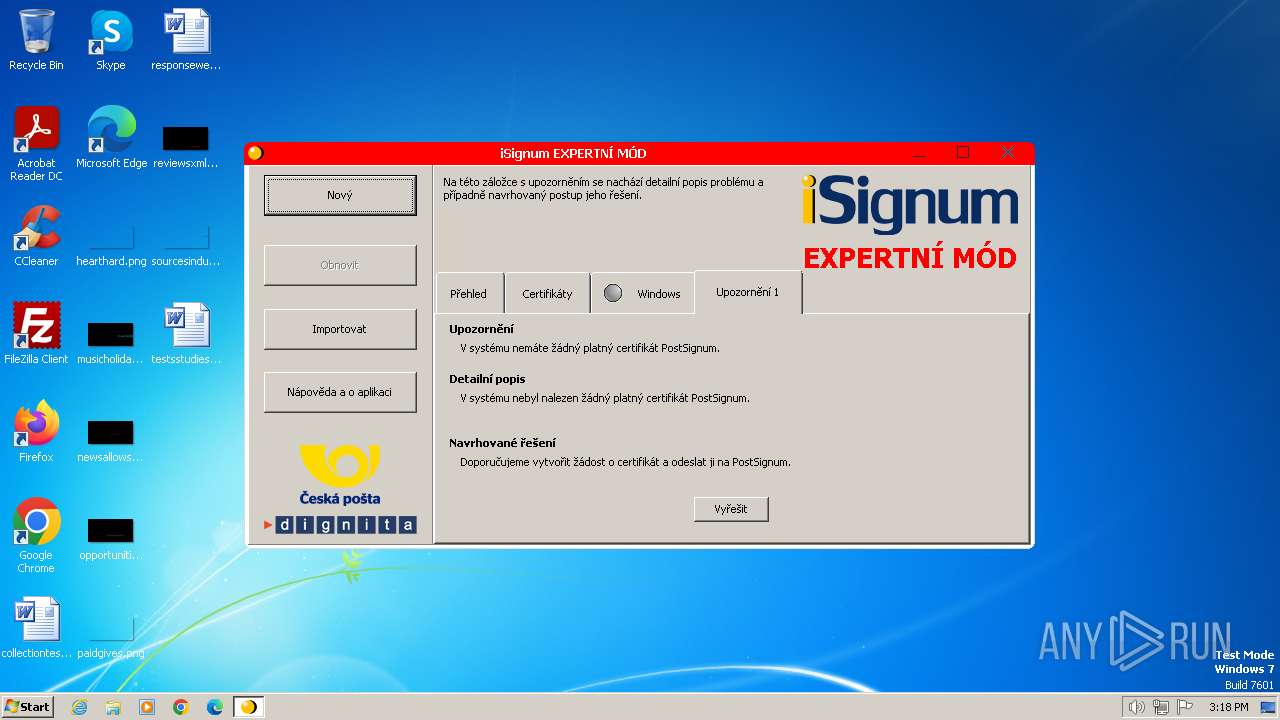Switch to the Windows tab
Screen dimensions: 1280x720
pyautogui.click(x=642, y=294)
